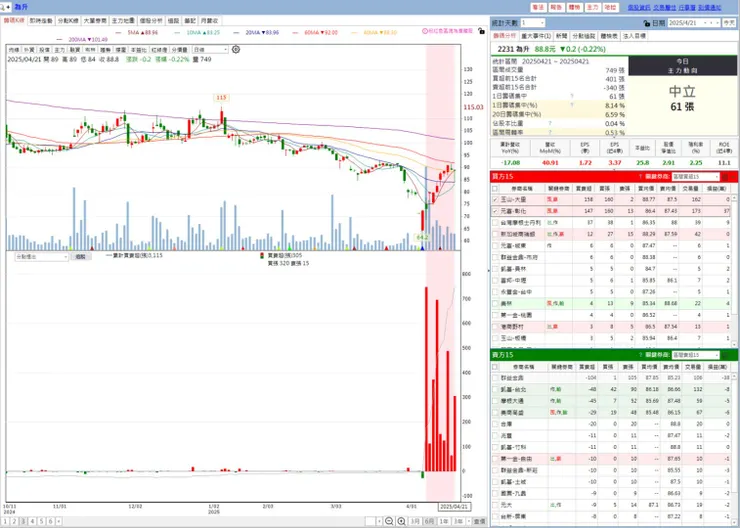Open the 個股分析 tab
The height and width of the screenshot is (528, 740).
click(151, 21)
